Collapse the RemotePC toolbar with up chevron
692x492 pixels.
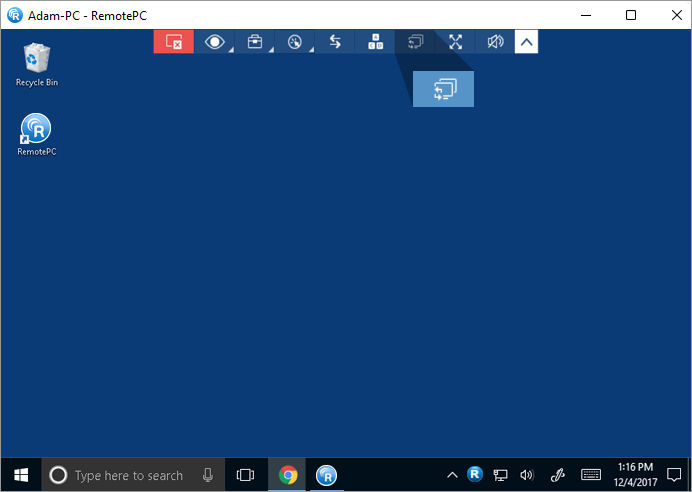click(526, 42)
